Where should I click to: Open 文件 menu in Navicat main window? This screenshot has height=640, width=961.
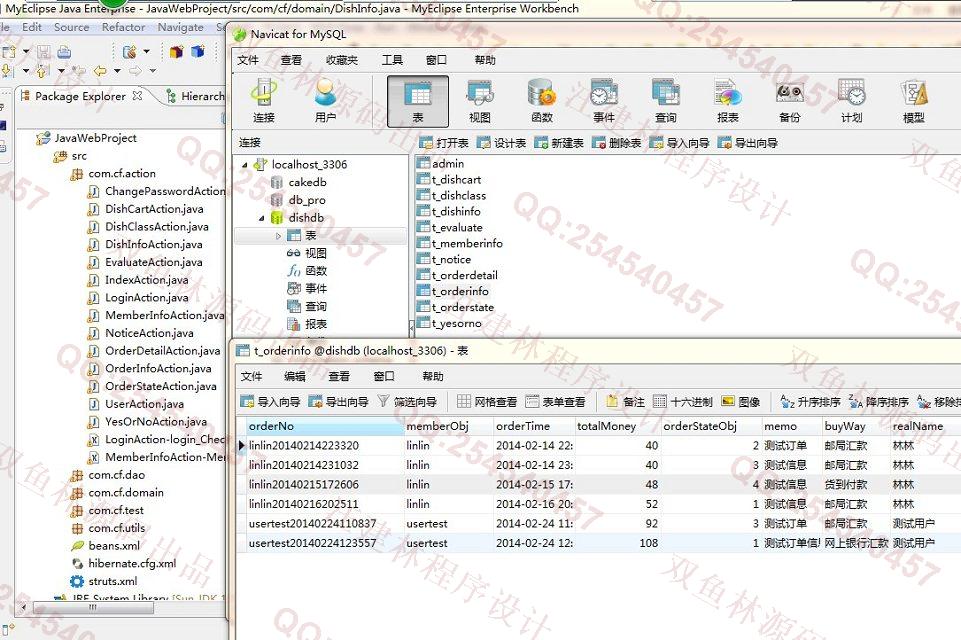click(248, 60)
